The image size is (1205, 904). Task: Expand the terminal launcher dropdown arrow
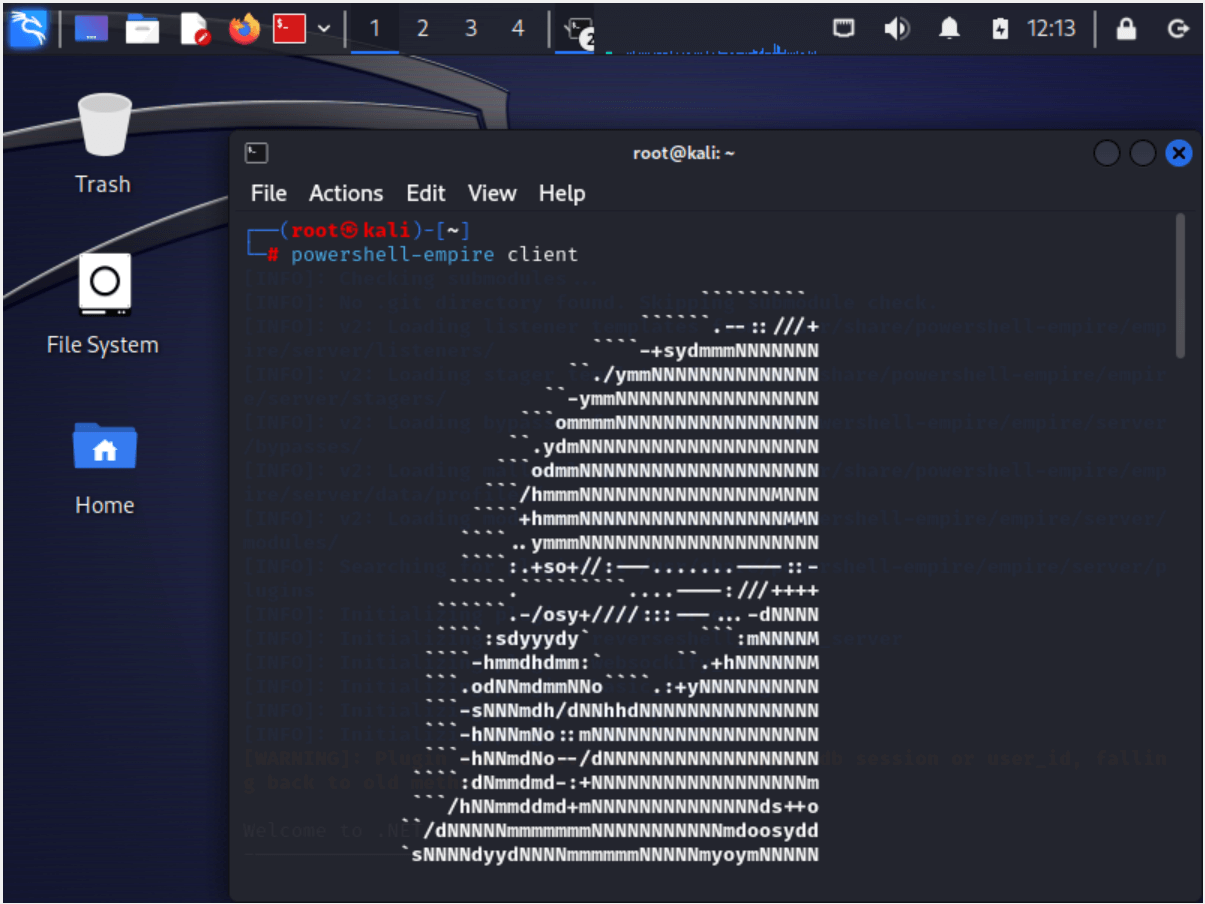[324, 29]
